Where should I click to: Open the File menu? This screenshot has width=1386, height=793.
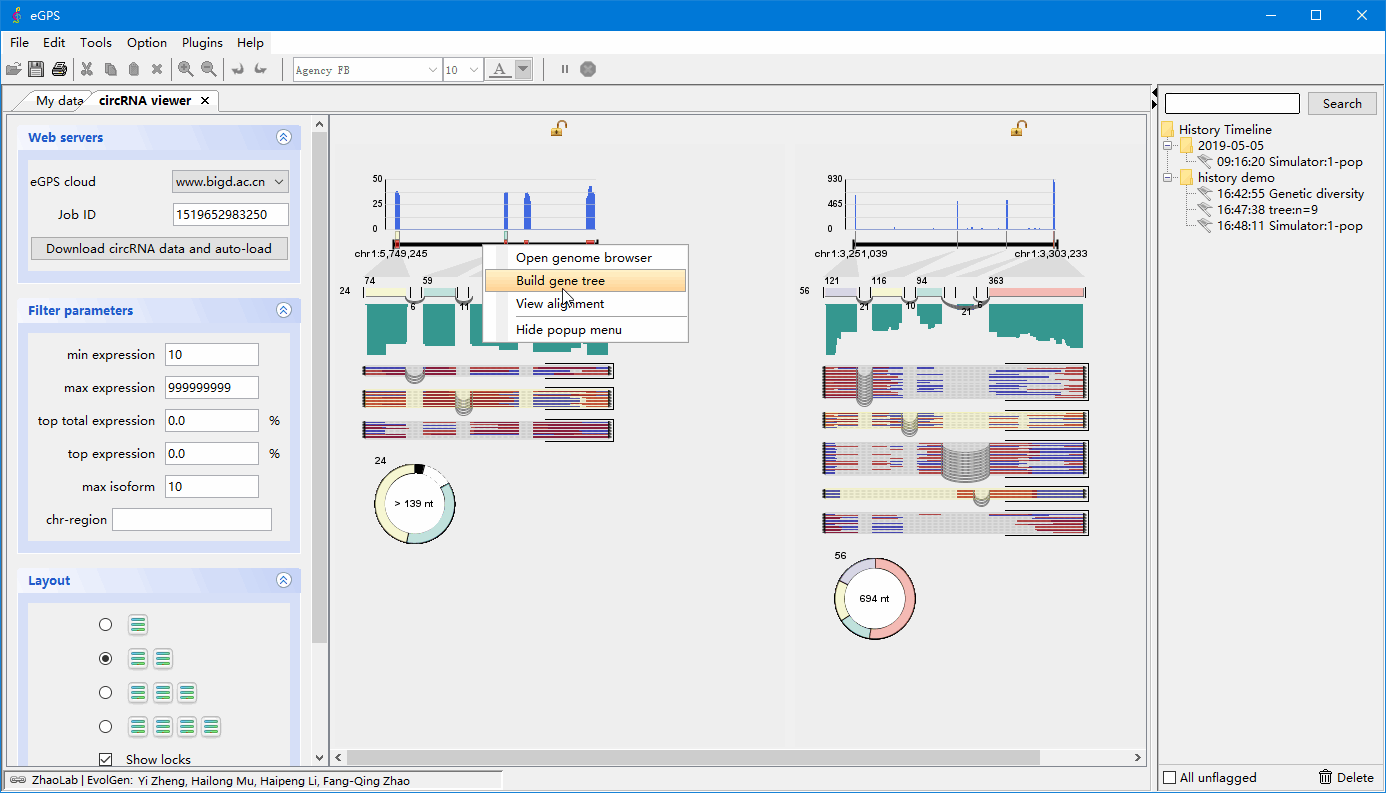(x=19, y=42)
